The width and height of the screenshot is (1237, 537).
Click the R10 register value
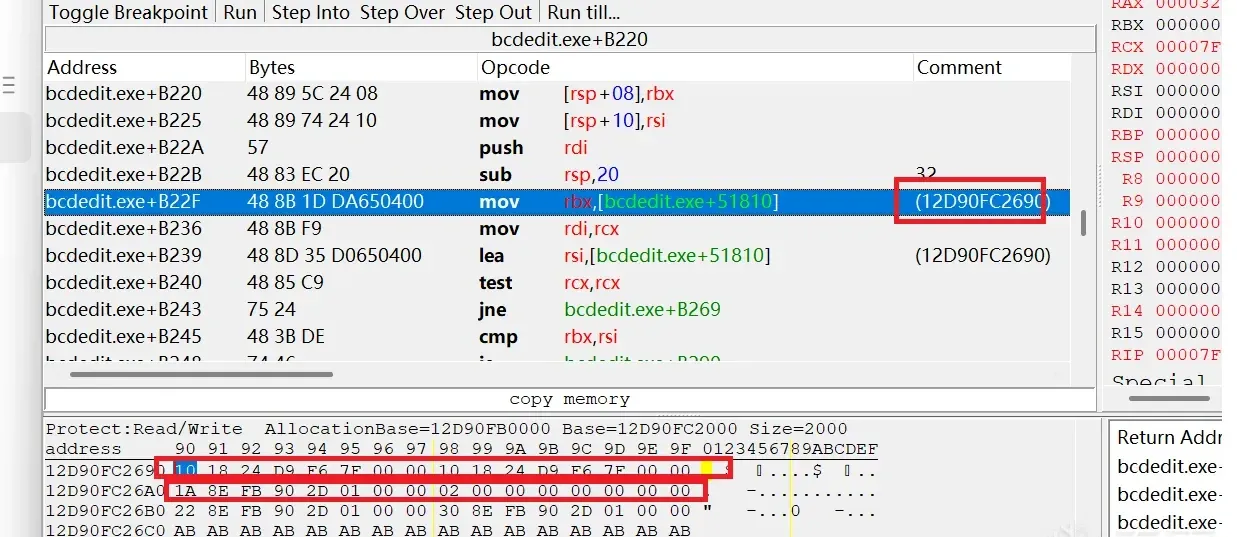tap(1186, 223)
